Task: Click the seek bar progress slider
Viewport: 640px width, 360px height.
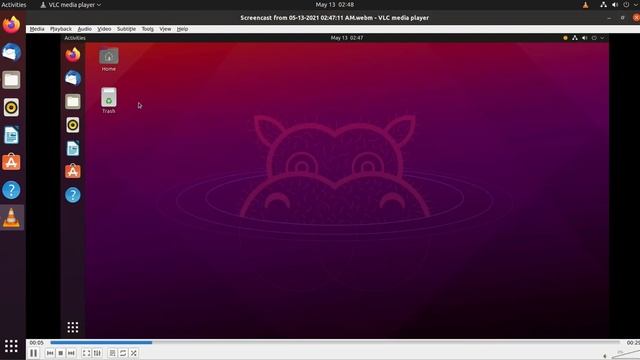Action: pos(335,342)
